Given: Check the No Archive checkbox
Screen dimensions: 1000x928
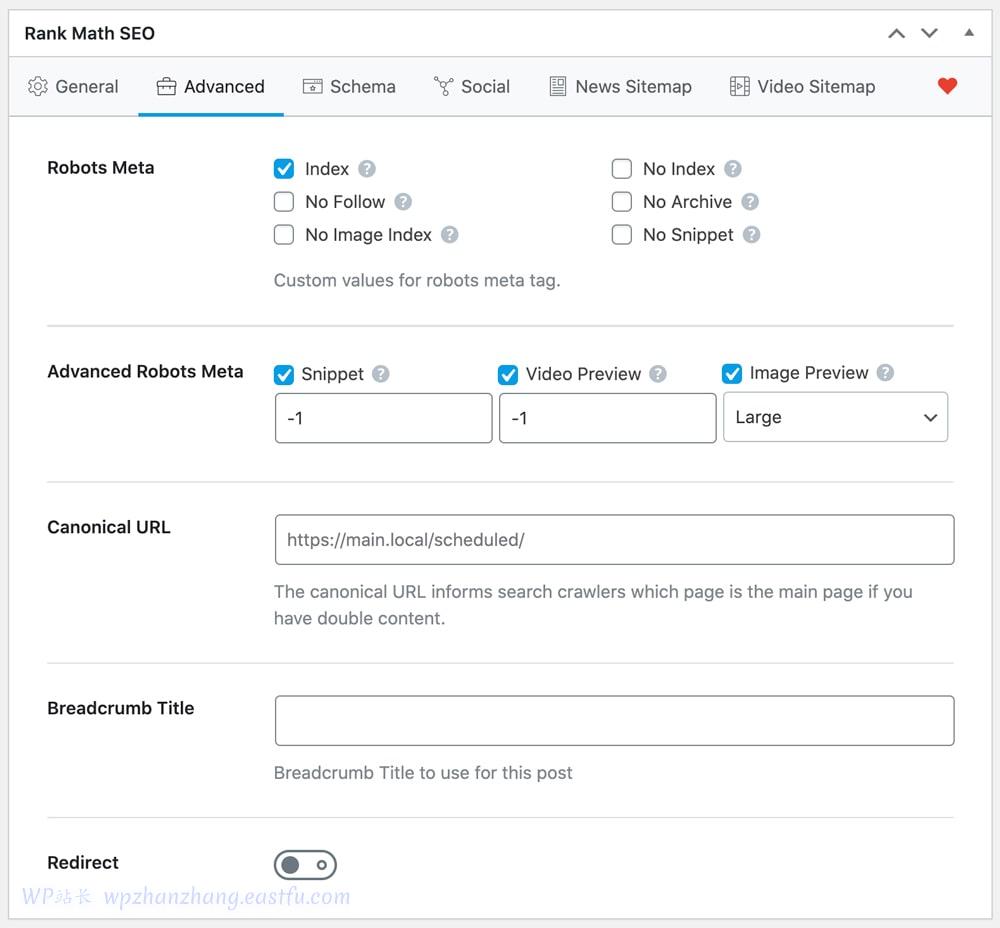Looking at the screenshot, I should tap(622, 202).
